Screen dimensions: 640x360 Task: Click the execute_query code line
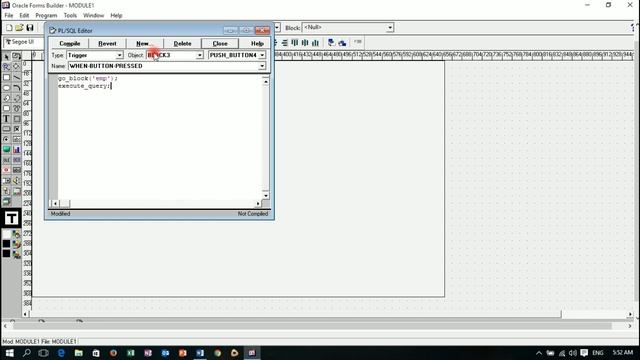pyautogui.click(x=84, y=86)
